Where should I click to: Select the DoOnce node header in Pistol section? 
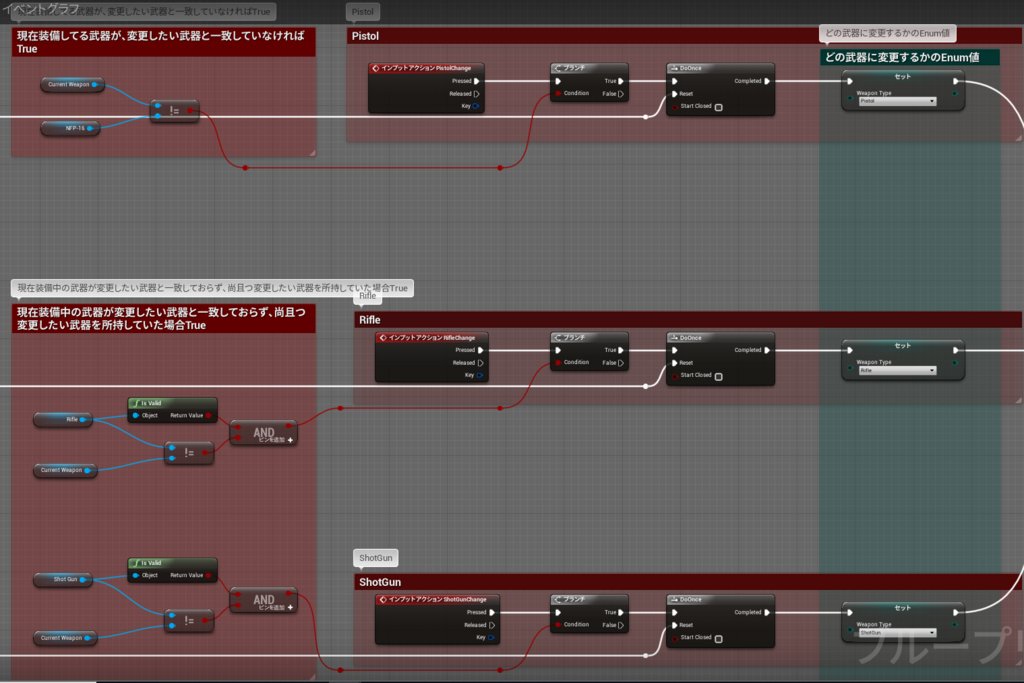click(720, 68)
